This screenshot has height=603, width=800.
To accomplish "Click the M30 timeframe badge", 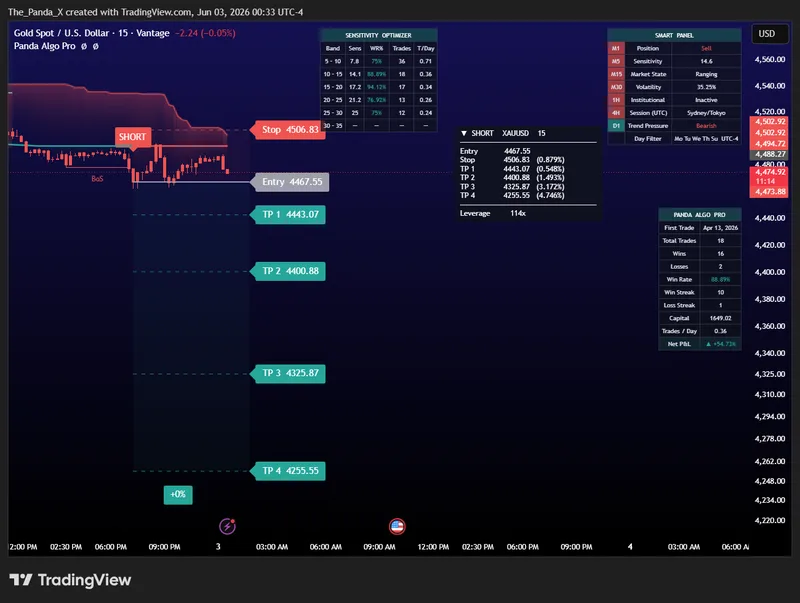I will tap(616, 87).
